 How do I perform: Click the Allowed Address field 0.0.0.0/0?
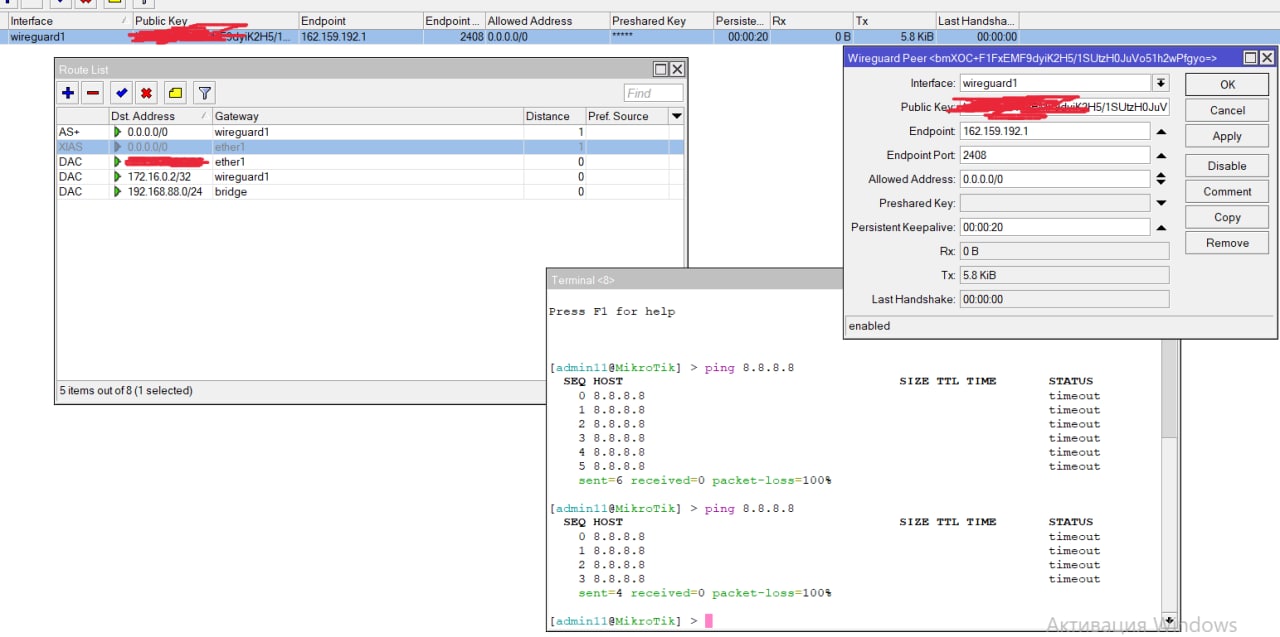(1054, 179)
